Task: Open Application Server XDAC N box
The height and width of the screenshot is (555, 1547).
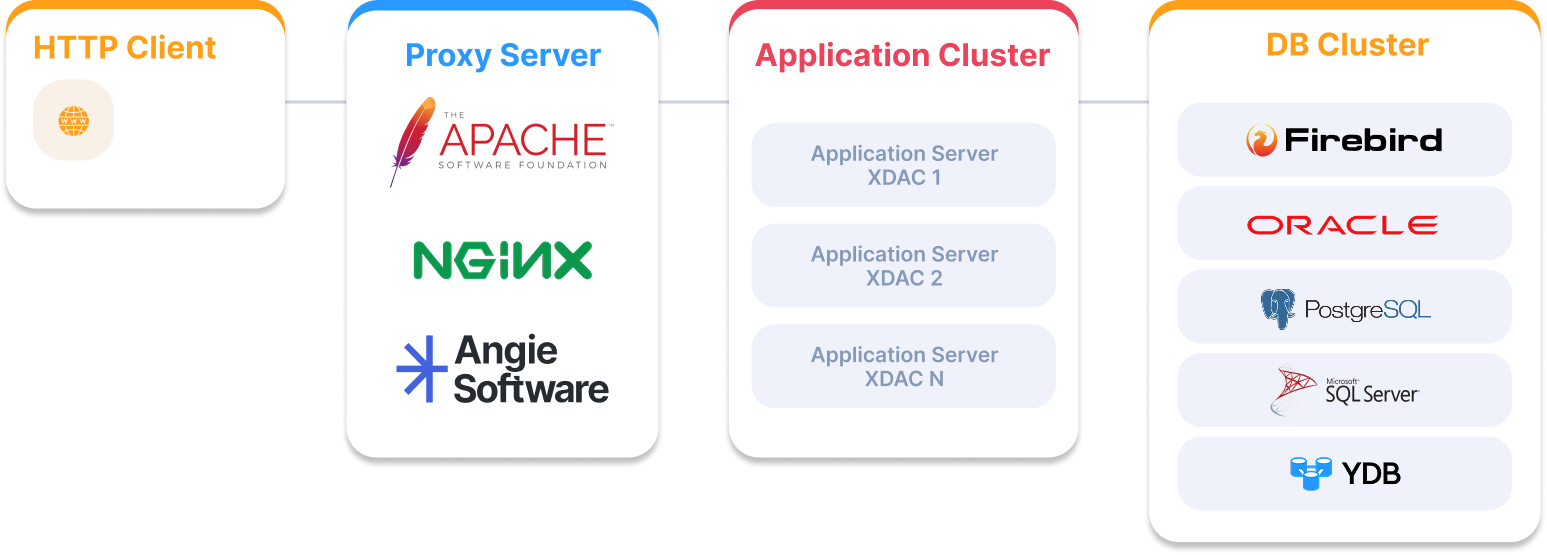Action: point(904,366)
